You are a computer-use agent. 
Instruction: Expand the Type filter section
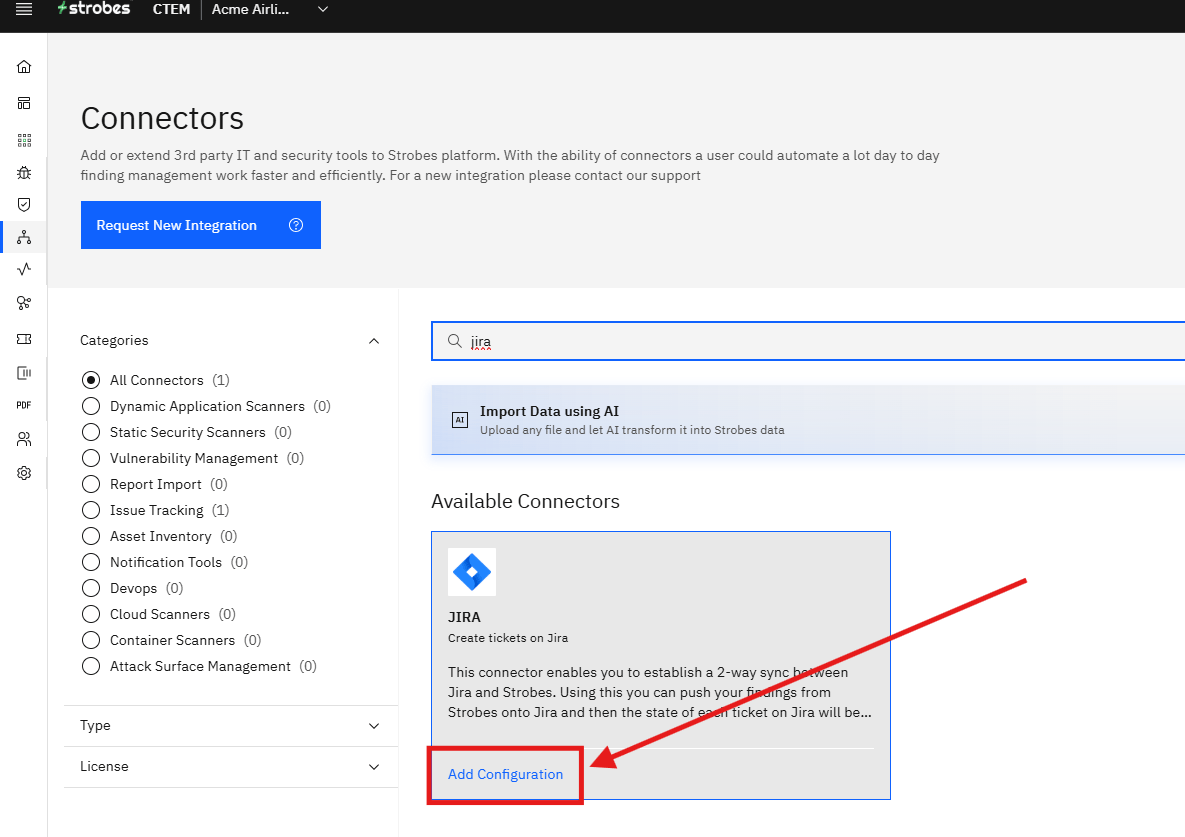pyautogui.click(x=231, y=726)
